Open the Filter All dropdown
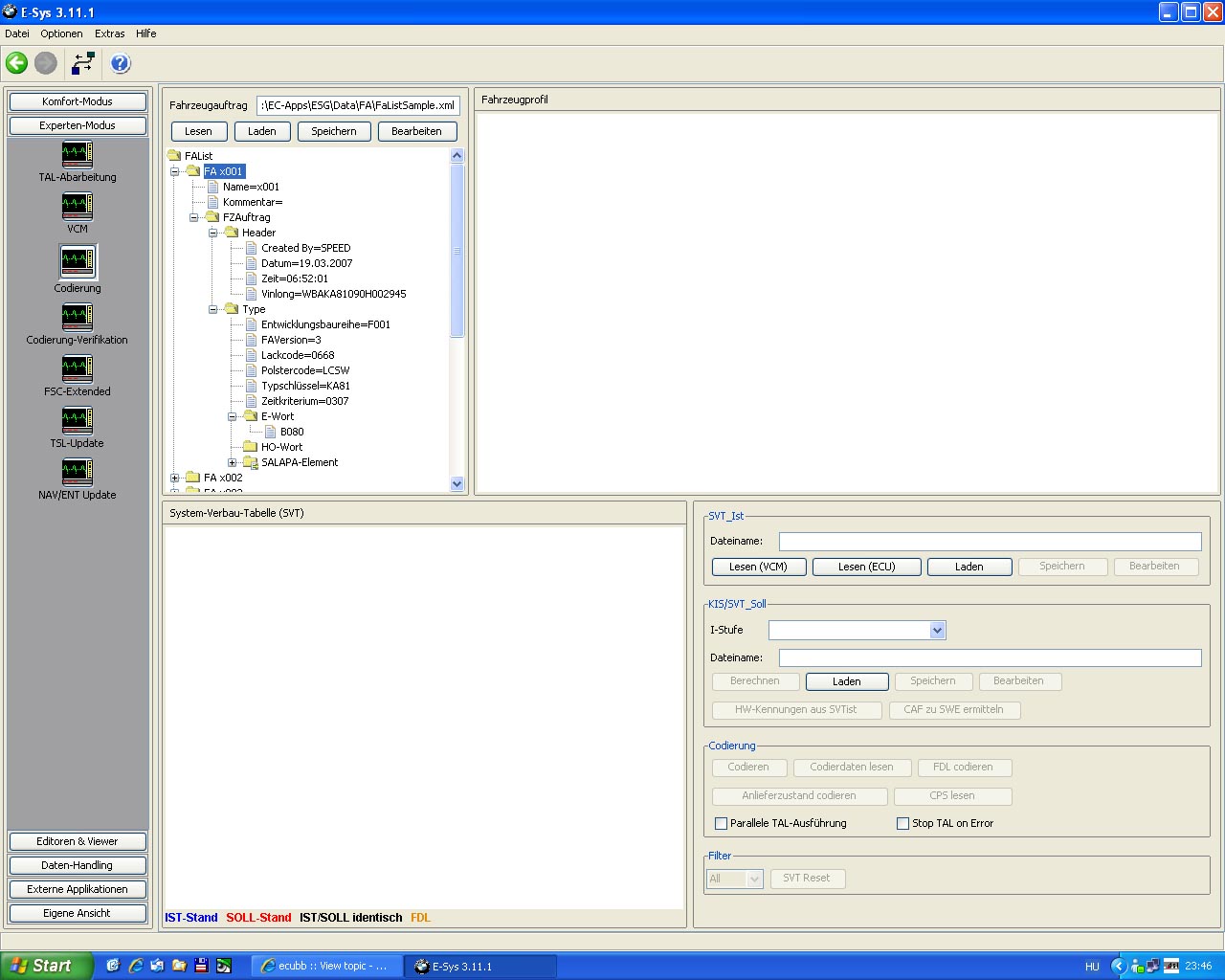1225x980 pixels. click(754, 879)
